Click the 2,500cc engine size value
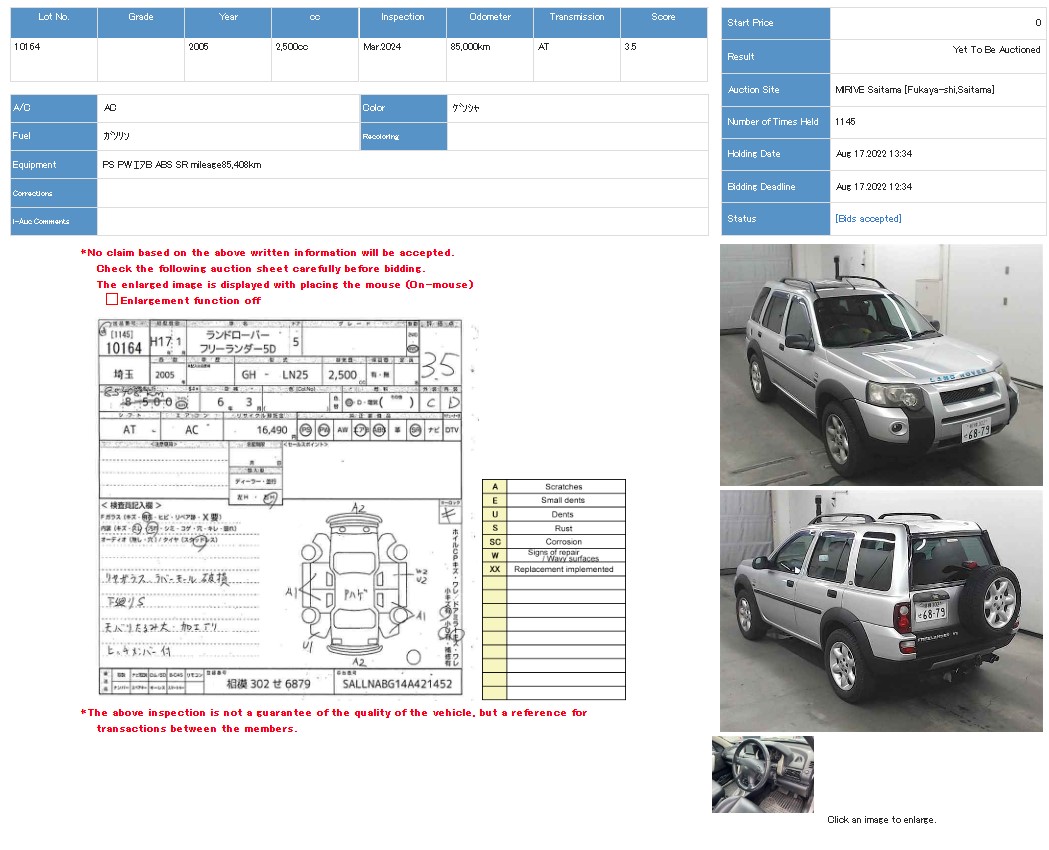Image resolution: width=1049 pixels, height=850 pixels. (x=292, y=47)
